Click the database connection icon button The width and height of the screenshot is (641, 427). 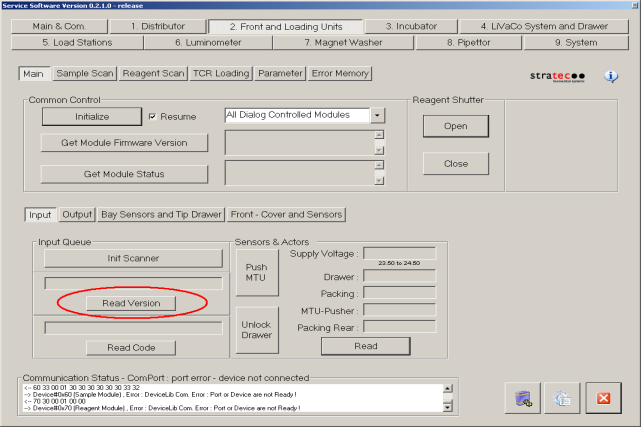pyautogui.click(x=522, y=396)
